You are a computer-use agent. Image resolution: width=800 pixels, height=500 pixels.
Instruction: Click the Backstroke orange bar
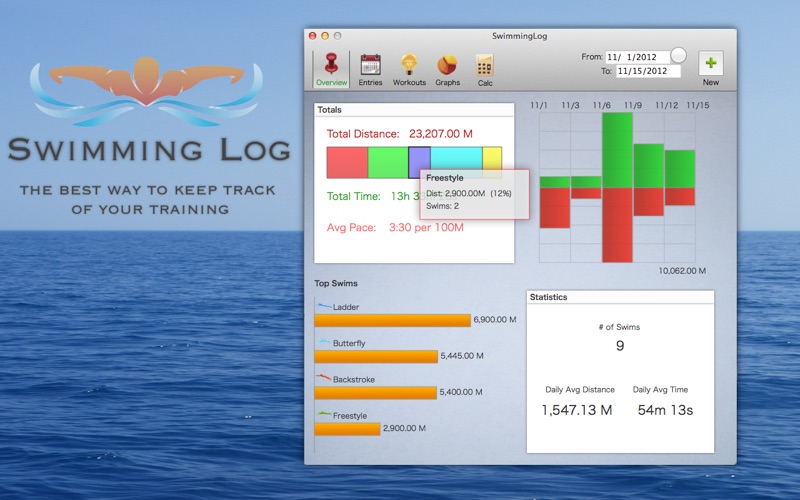(376, 393)
